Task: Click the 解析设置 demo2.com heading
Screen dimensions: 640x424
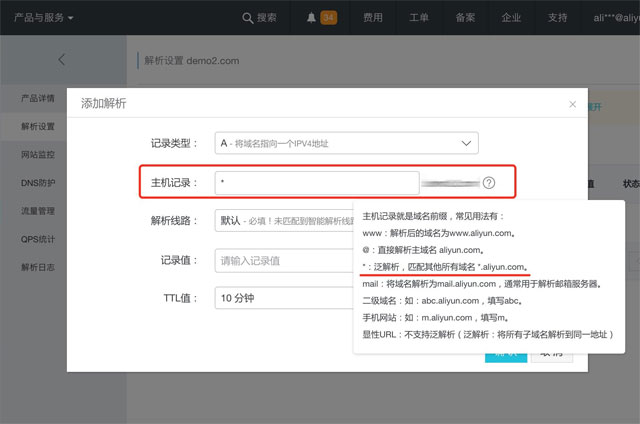Action: coord(191,61)
